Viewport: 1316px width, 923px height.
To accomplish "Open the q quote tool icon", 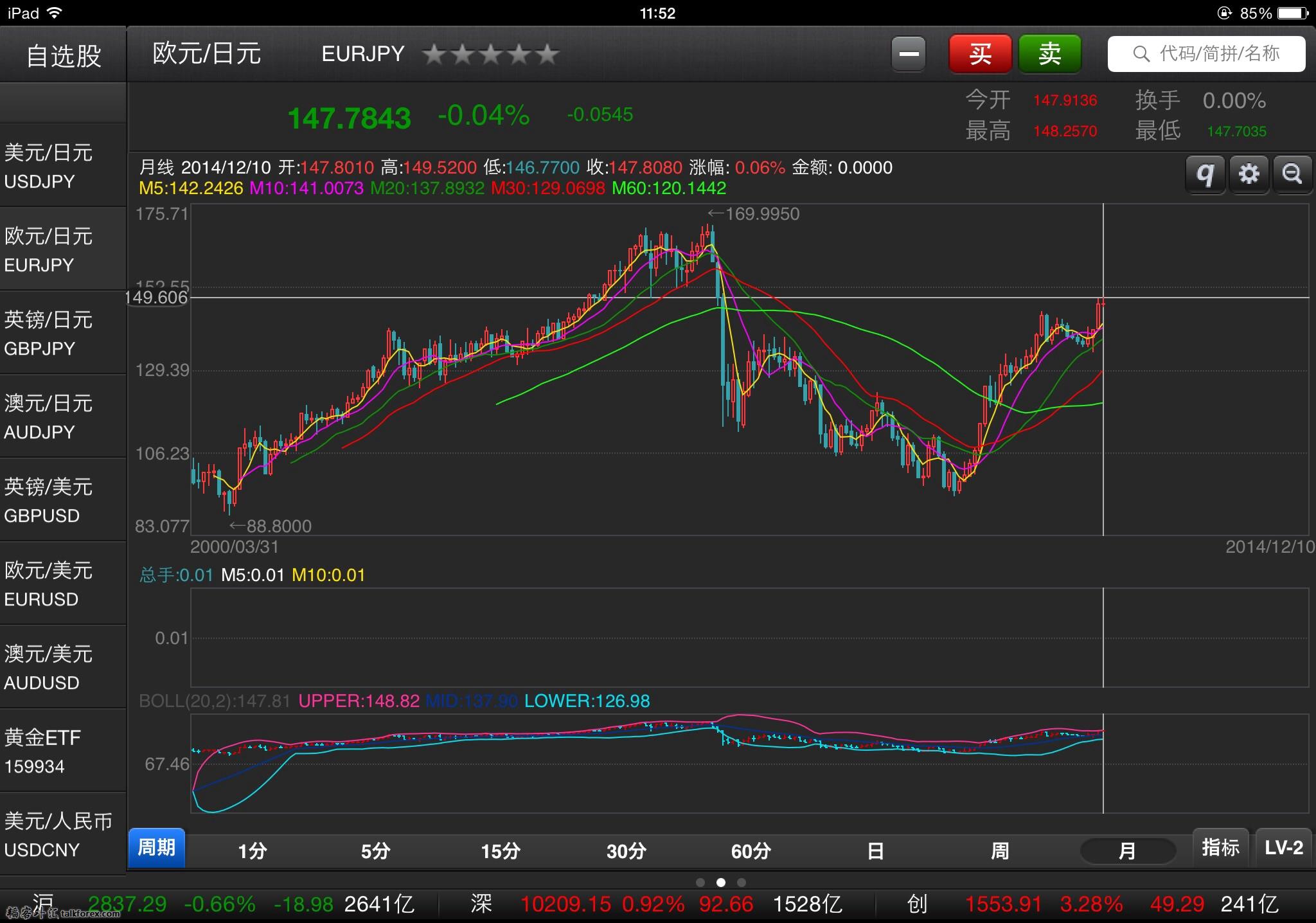I will click(x=1205, y=174).
